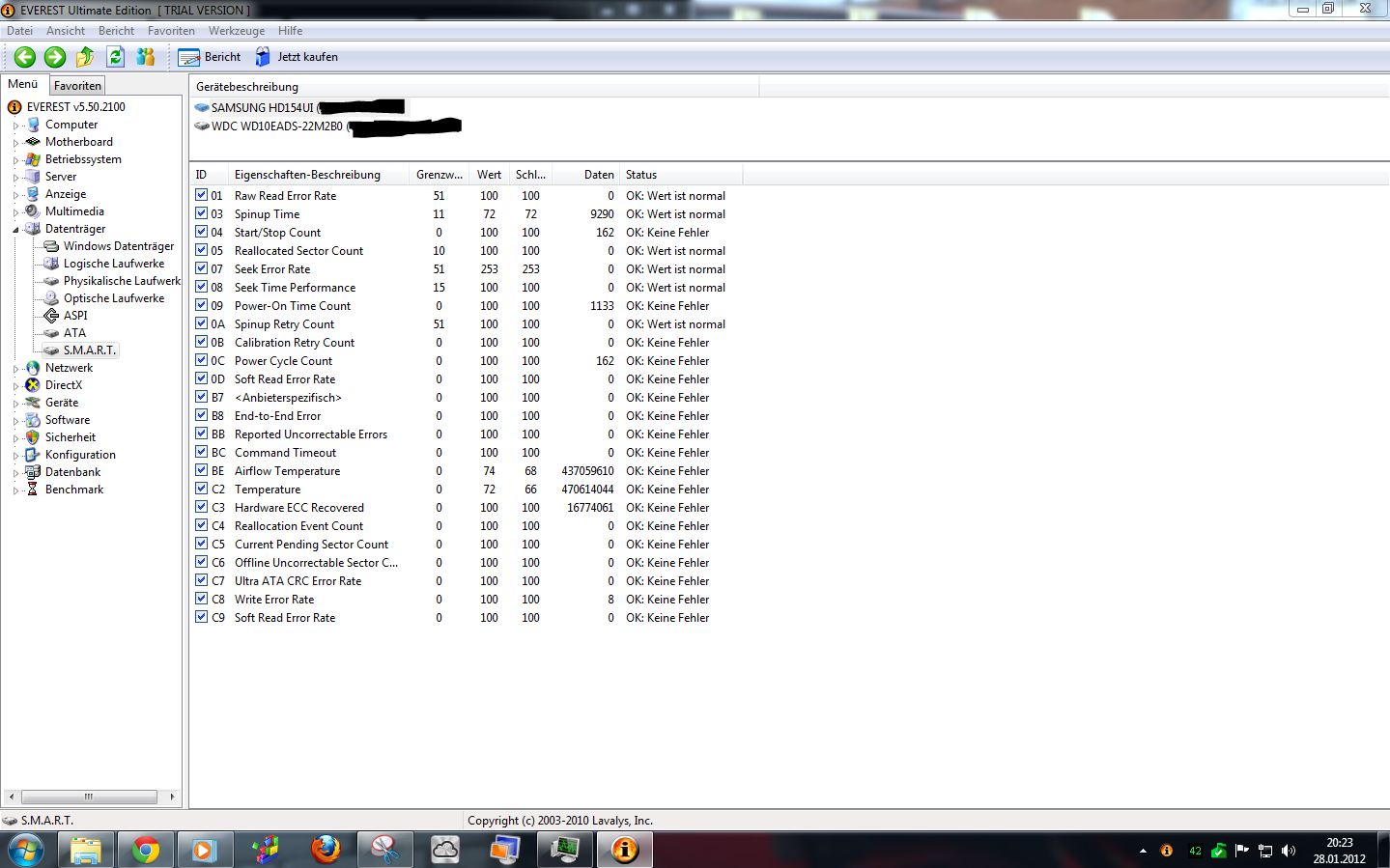Uncheck the Airflow Temperature checkbox
Image resolution: width=1390 pixels, height=868 pixels.
pos(202,470)
